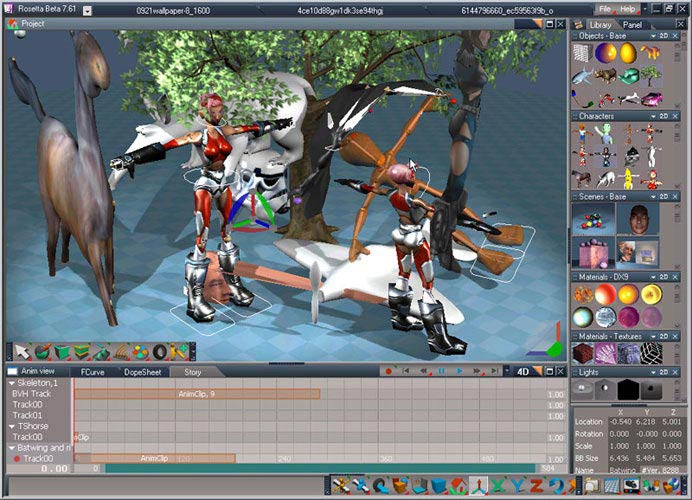Screen dimensions: 692x500
Task: Collapse the Skeleton,1 track group
Action: click(x=12, y=383)
